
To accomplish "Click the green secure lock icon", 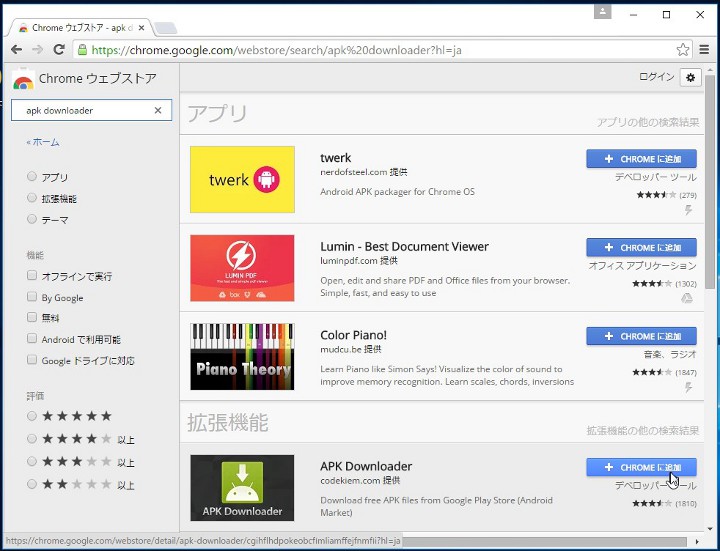I will tap(82, 50).
